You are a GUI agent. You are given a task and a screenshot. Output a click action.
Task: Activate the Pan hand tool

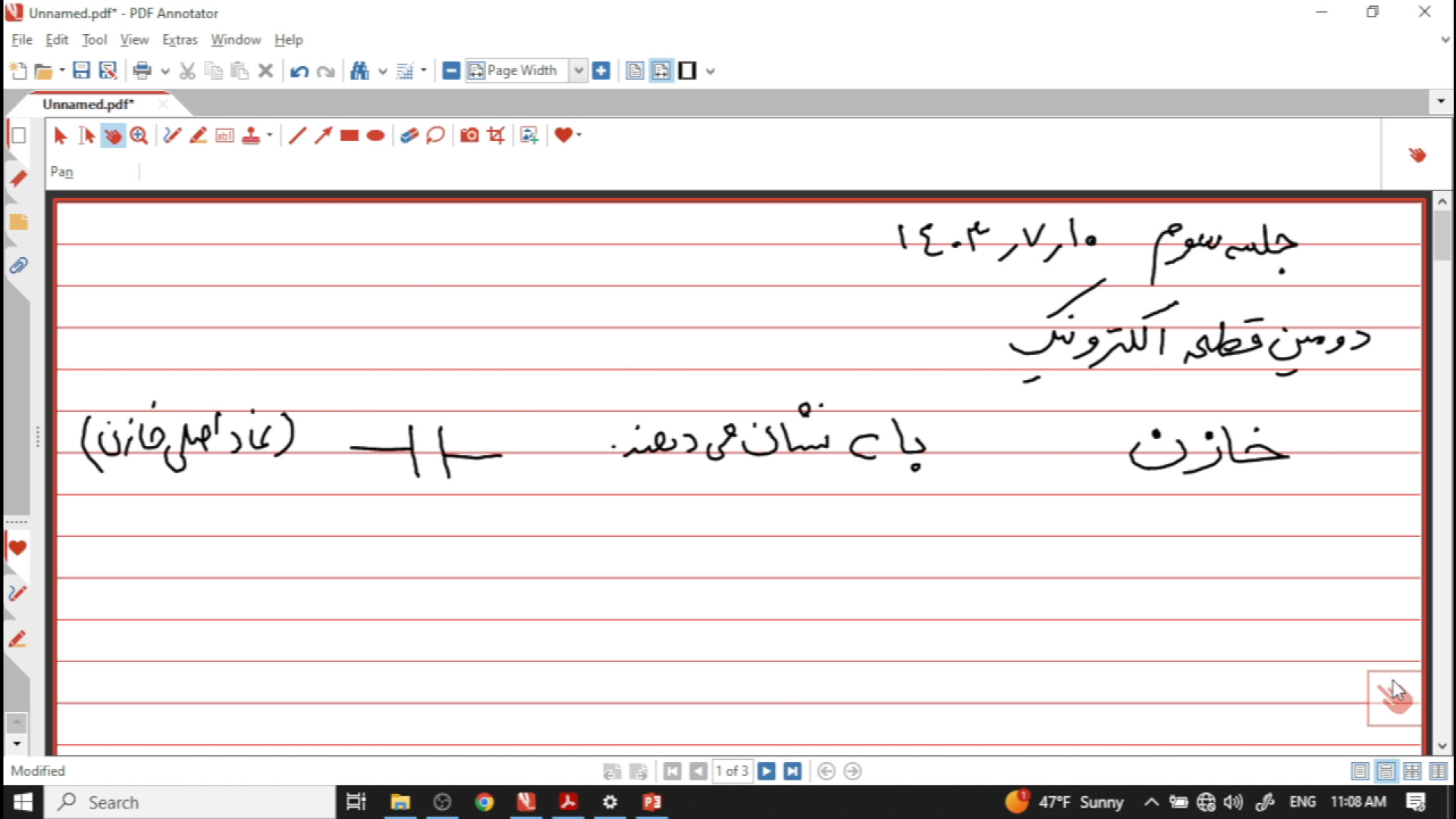coord(112,136)
